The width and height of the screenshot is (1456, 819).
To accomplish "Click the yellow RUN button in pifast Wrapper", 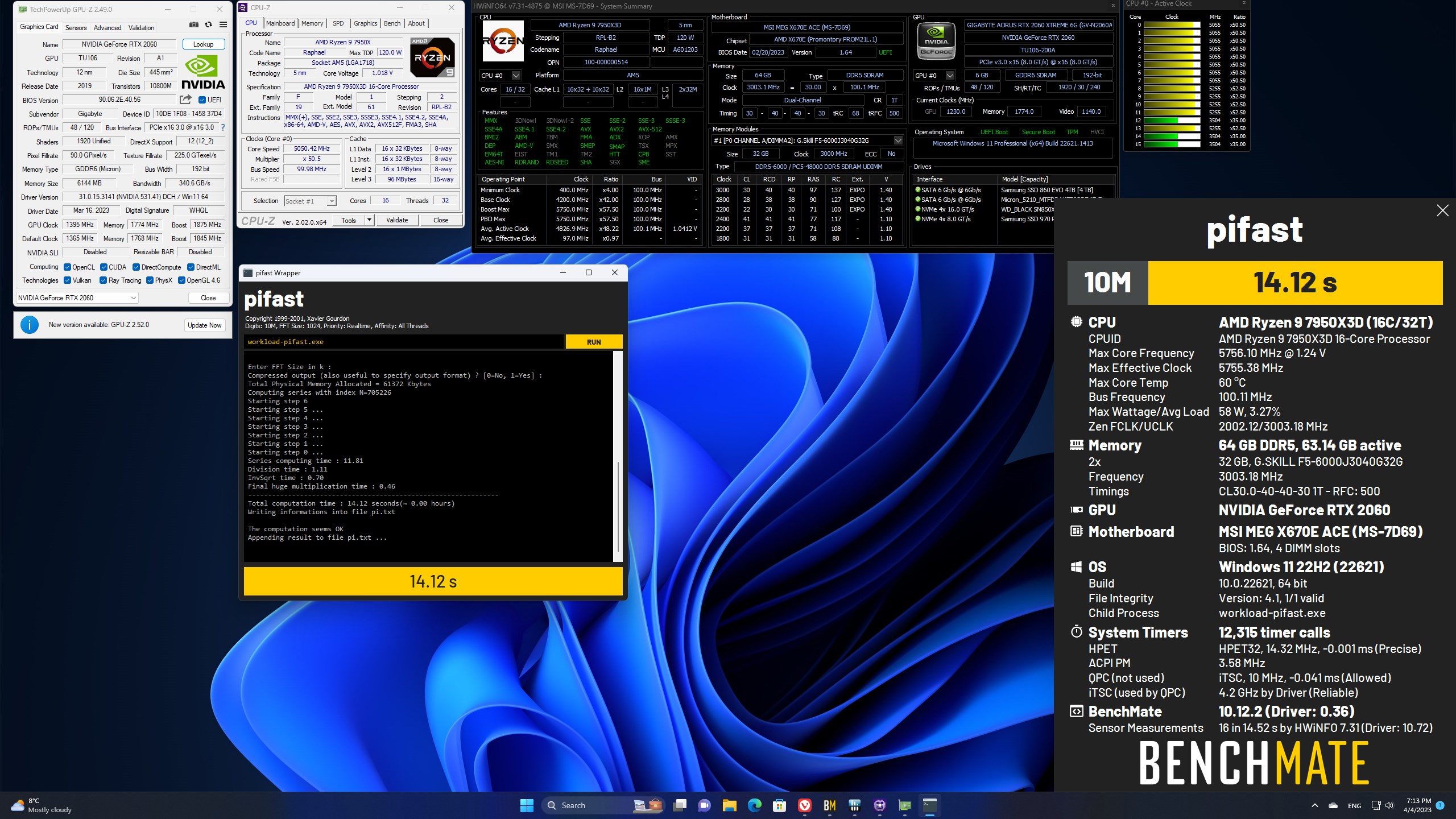I will pyautogui.click(x=594, y=342).
